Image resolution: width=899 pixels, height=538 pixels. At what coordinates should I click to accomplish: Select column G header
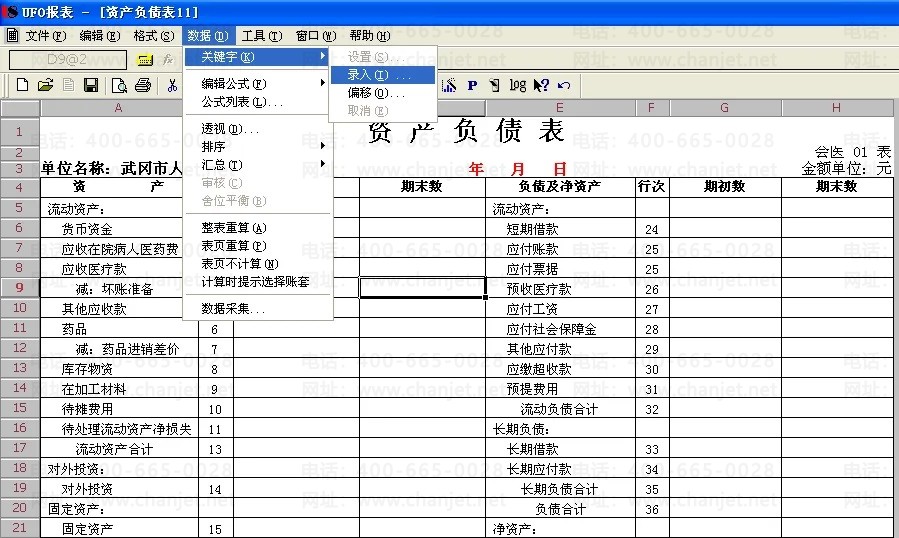725,108
